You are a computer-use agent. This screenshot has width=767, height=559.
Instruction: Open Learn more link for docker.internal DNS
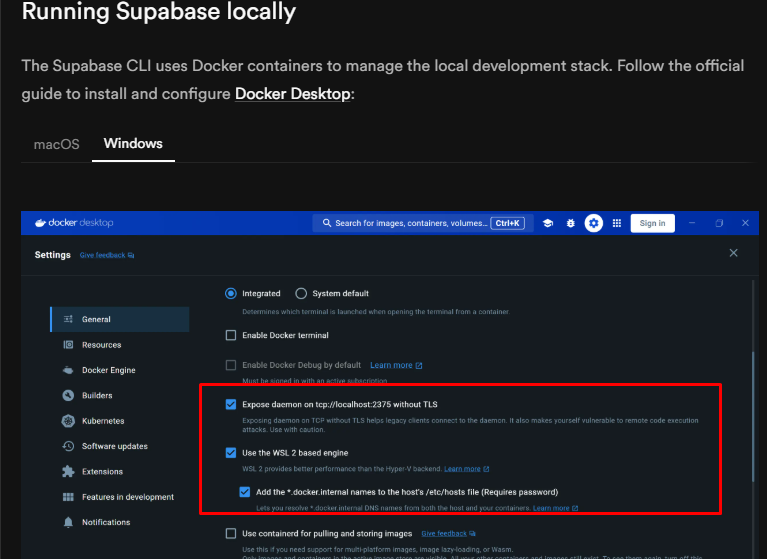pos(551,508)
